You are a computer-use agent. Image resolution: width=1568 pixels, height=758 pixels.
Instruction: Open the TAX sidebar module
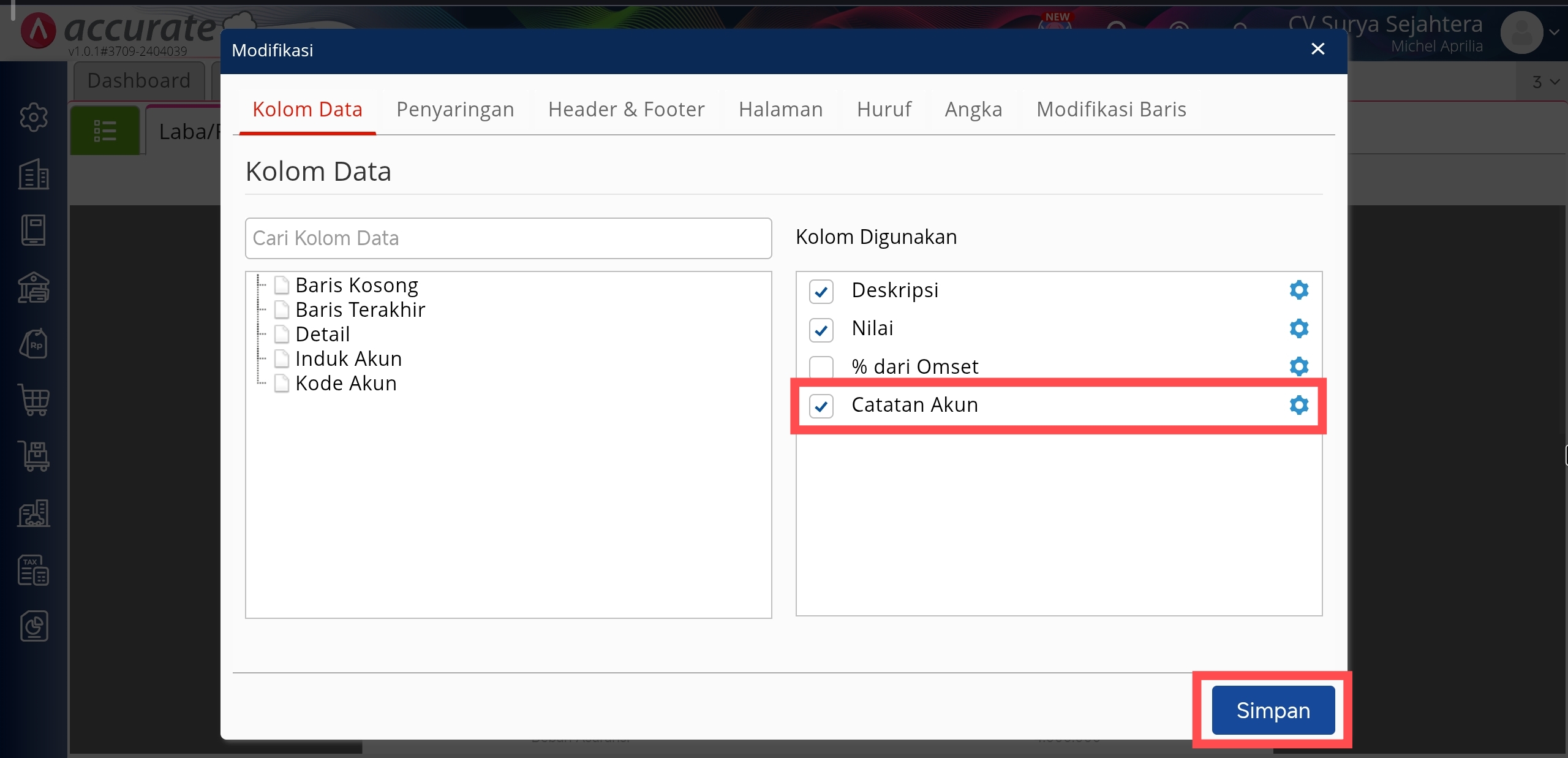tap(34, 570)
